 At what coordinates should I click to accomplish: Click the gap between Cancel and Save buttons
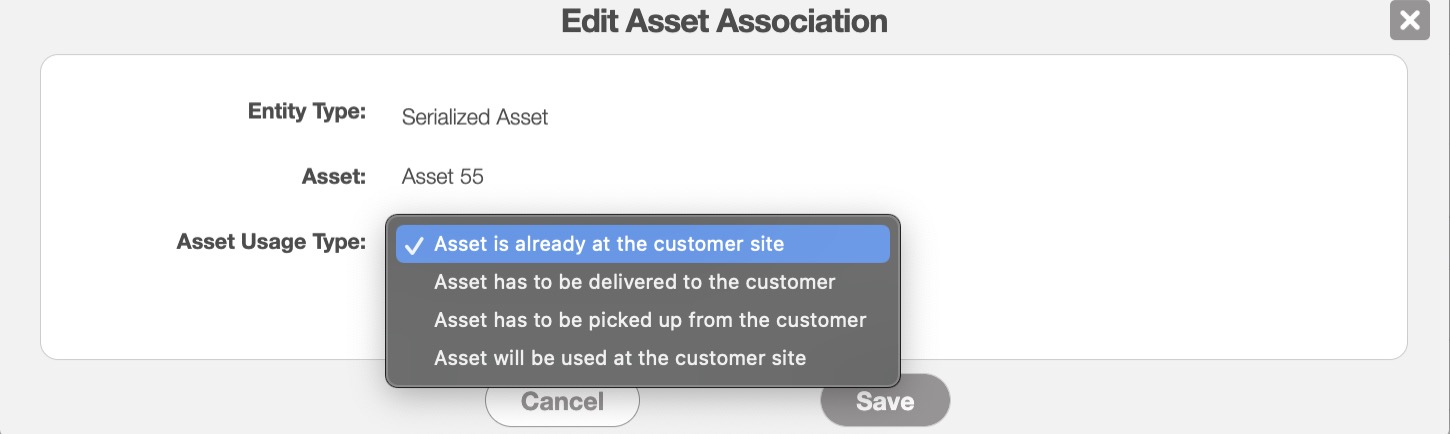pyautogui.click(x=730, y=401)
